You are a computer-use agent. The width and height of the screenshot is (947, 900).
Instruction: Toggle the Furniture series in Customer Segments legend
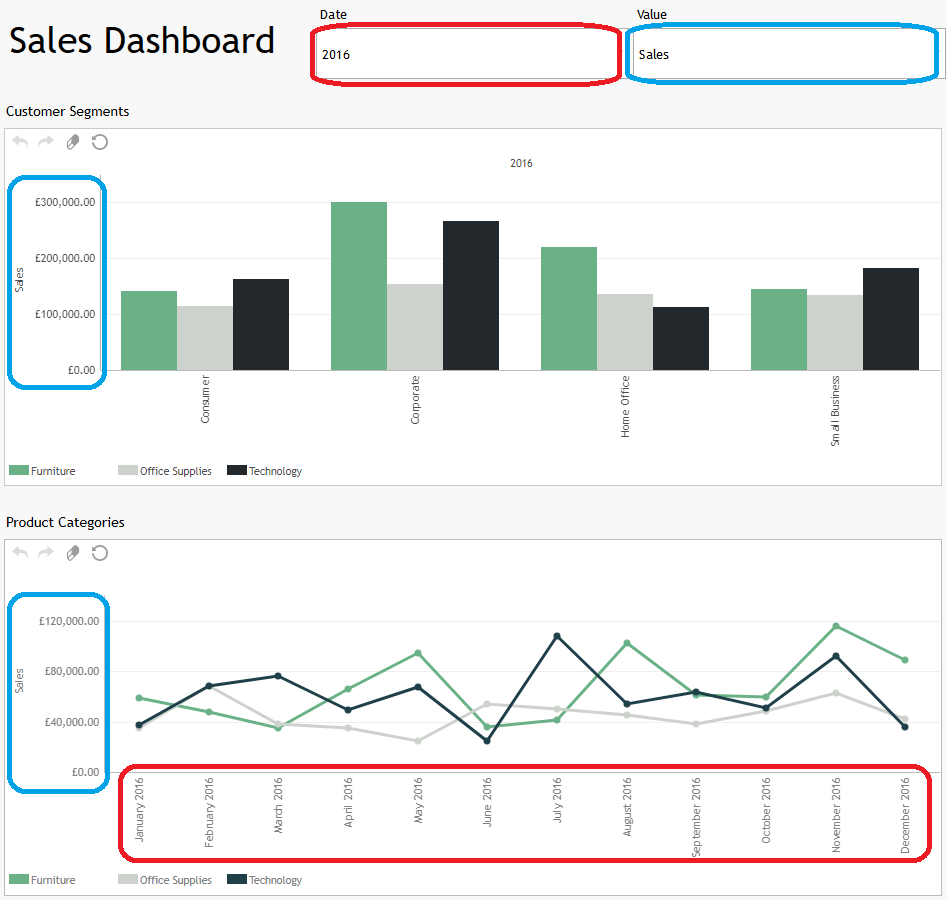point(42,470)
